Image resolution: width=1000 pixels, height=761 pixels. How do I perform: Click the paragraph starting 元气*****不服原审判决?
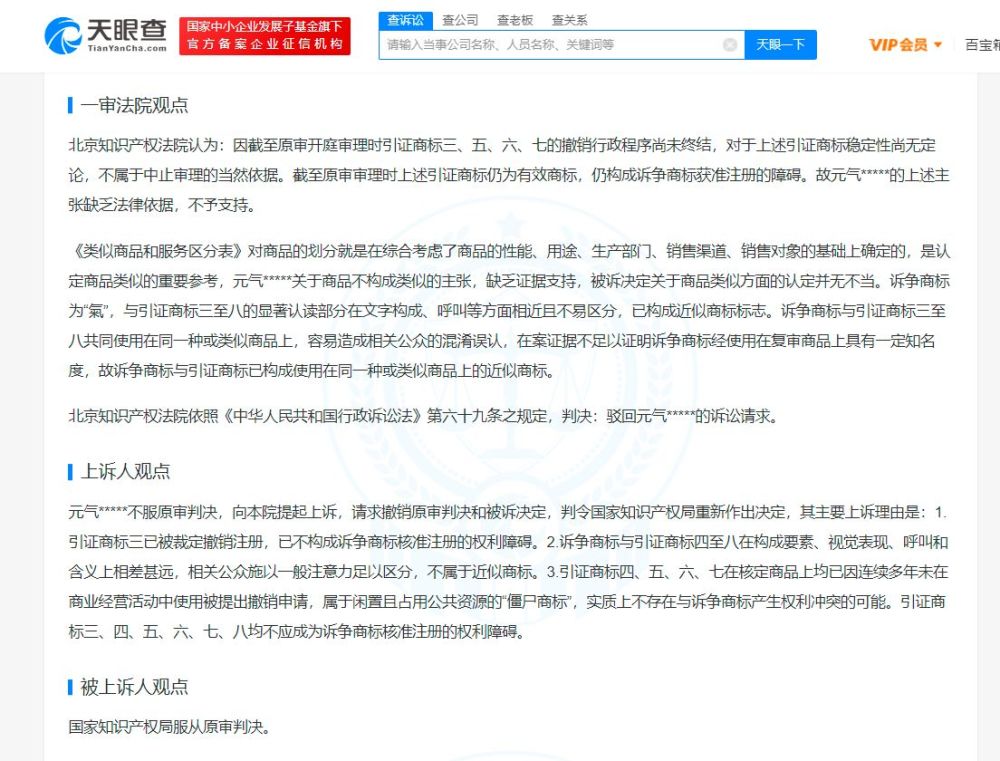[509, 572]
